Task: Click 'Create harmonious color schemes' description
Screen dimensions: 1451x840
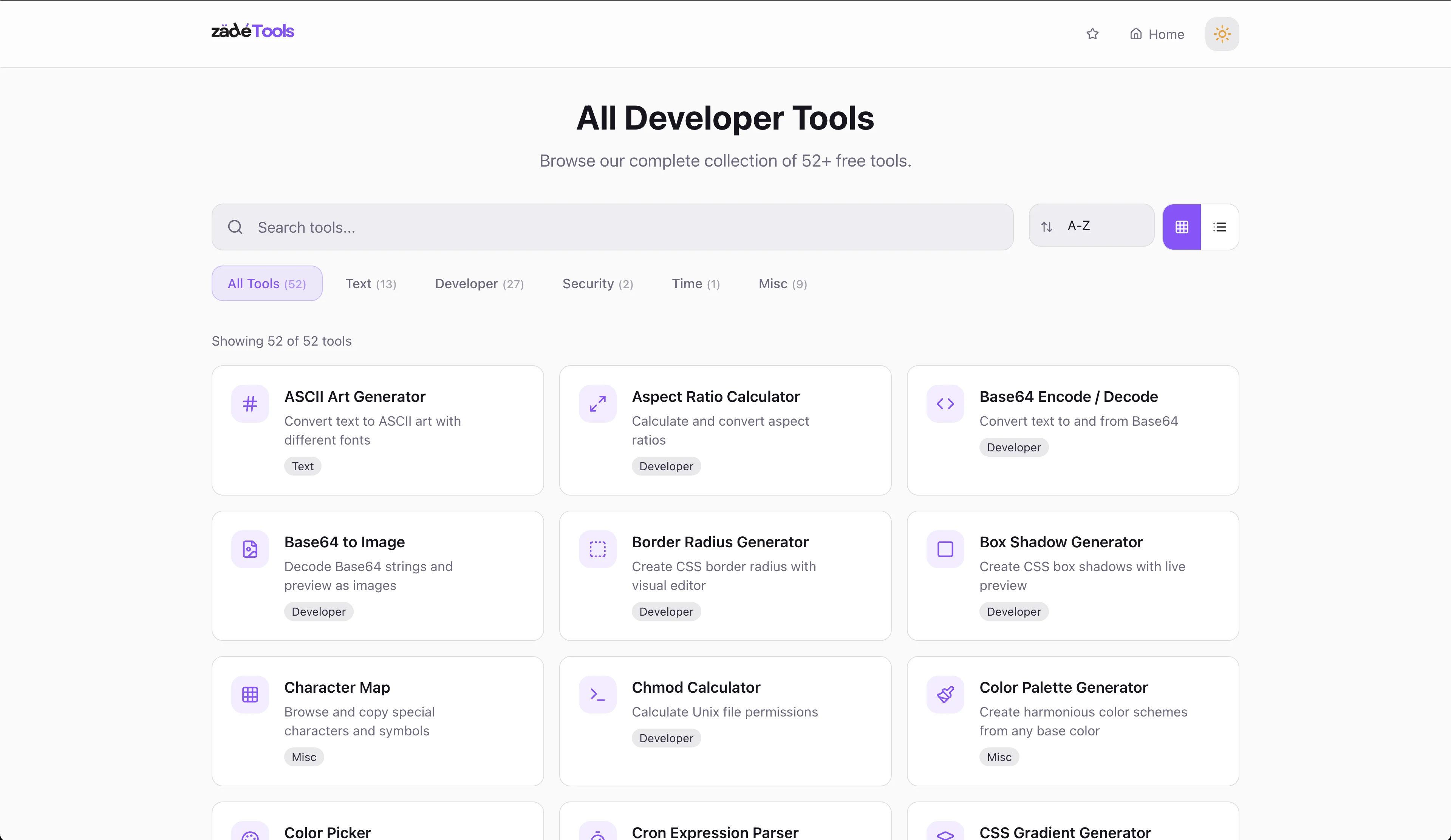Action: pyautogui.click(x=1083, y=721)
